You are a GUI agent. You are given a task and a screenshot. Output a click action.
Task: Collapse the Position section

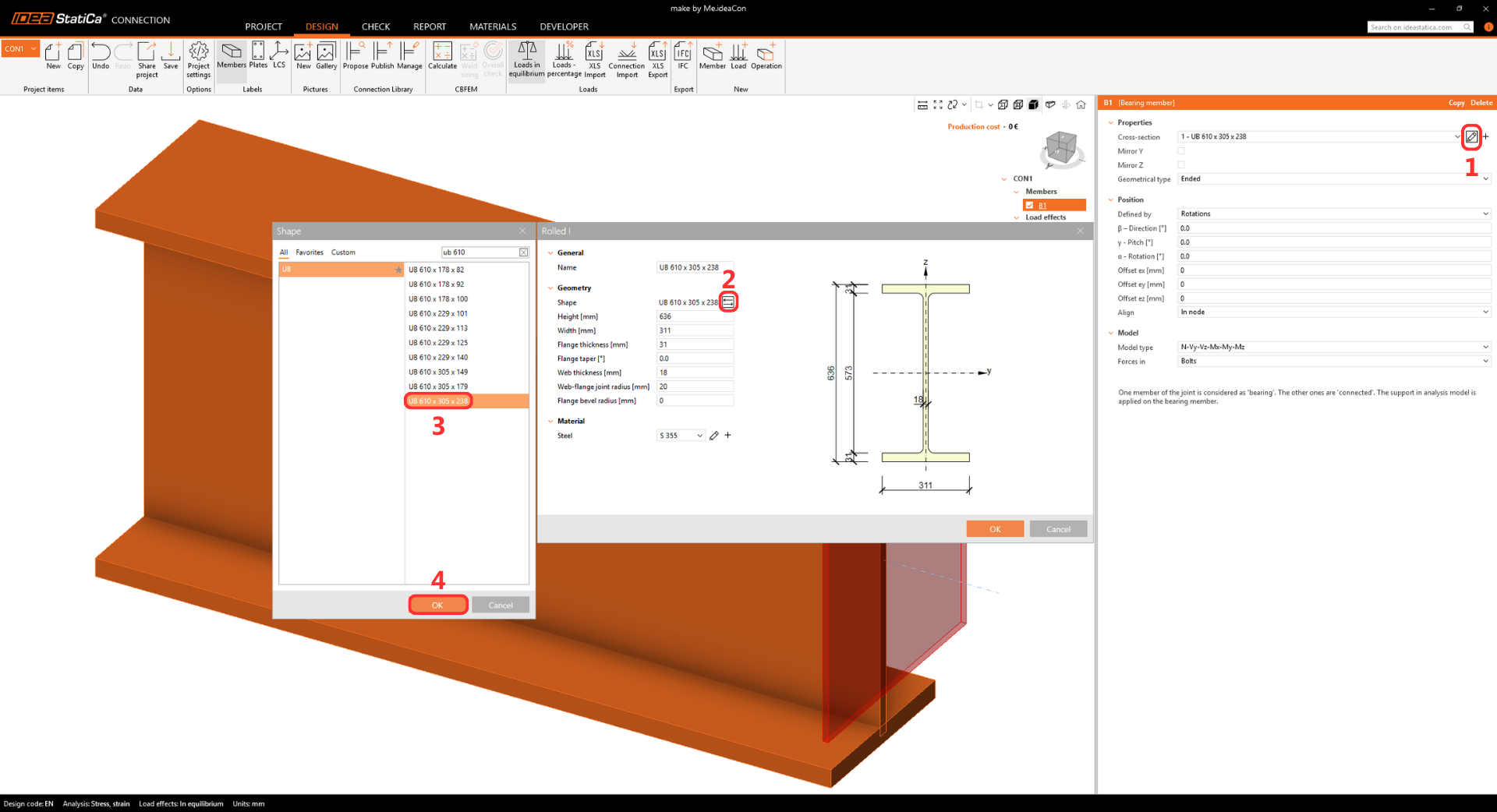[x=1111, y=200]
